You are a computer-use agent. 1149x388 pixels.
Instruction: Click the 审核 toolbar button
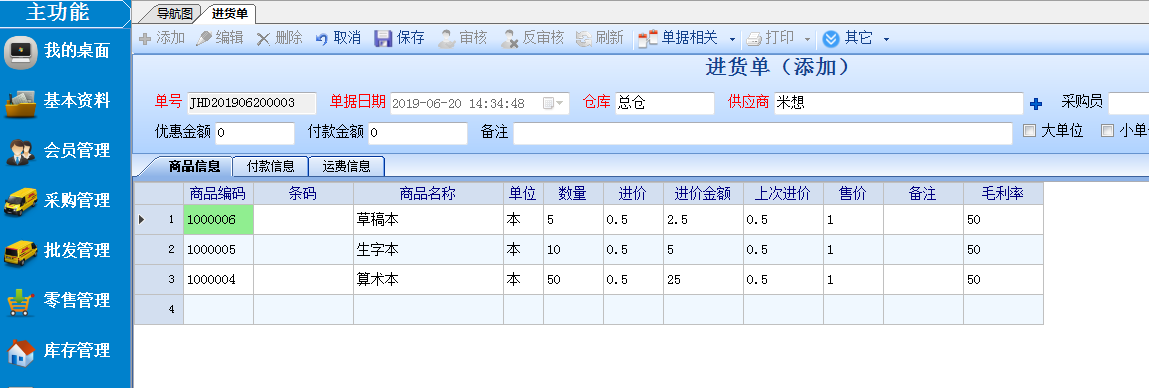point(462,38)
